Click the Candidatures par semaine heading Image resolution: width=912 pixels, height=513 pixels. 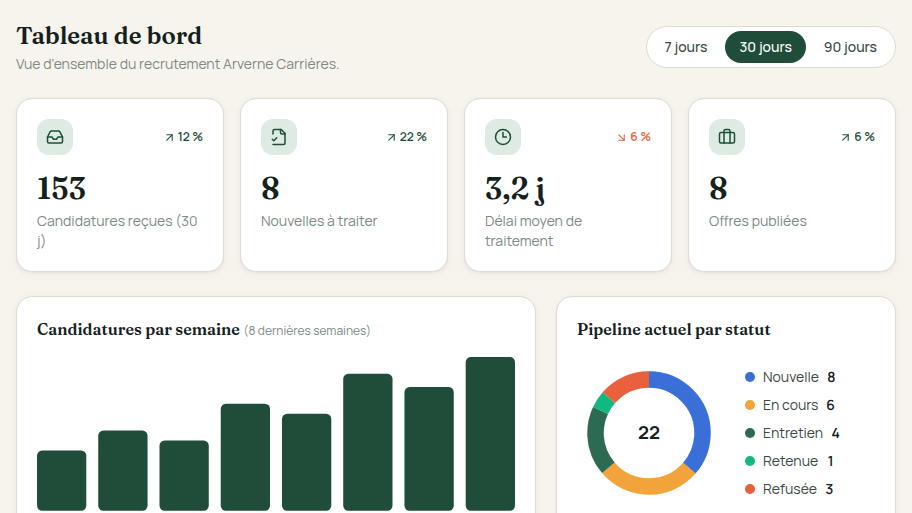[138, 330]
